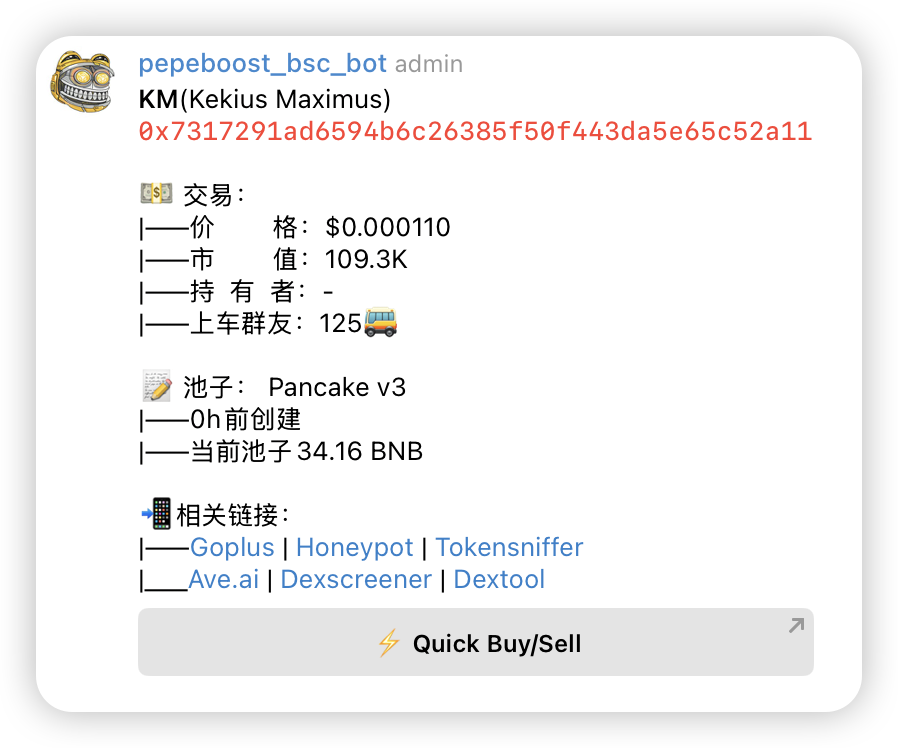The height and width of the screenshot is (748, 898).
Task: Open the Dexscreener link
Action: (x=356, y=579)
